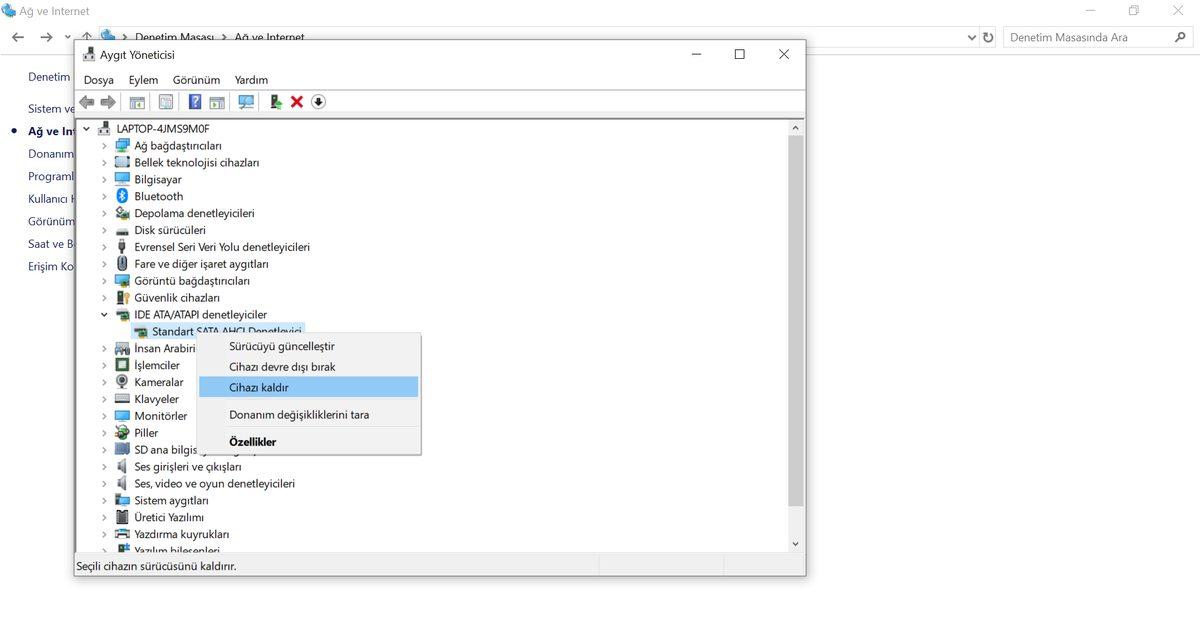Click the Denetim Masasında Ara search box
Screen dimensions: 1200x632
[1090, 37]
